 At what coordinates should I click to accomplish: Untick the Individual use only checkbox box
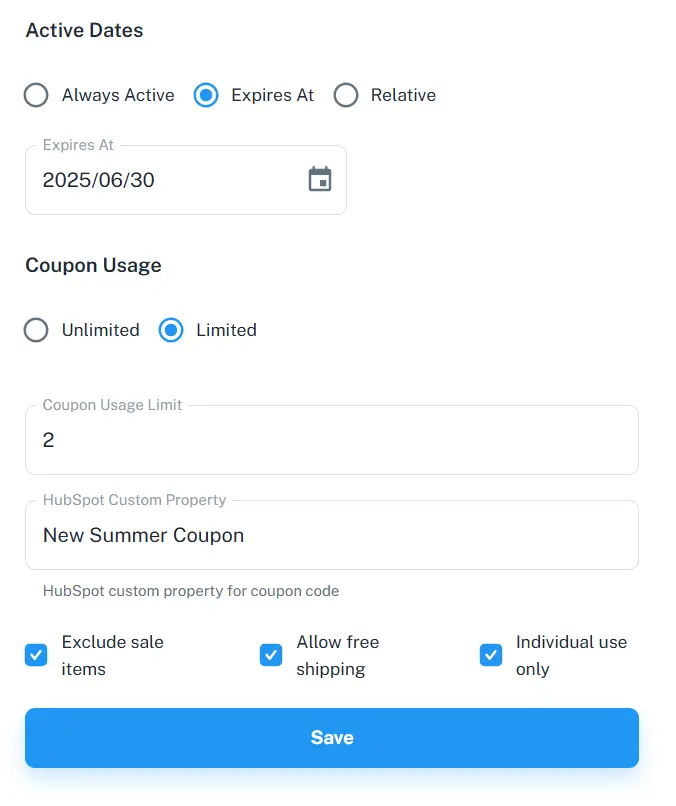tap(491, 655)
